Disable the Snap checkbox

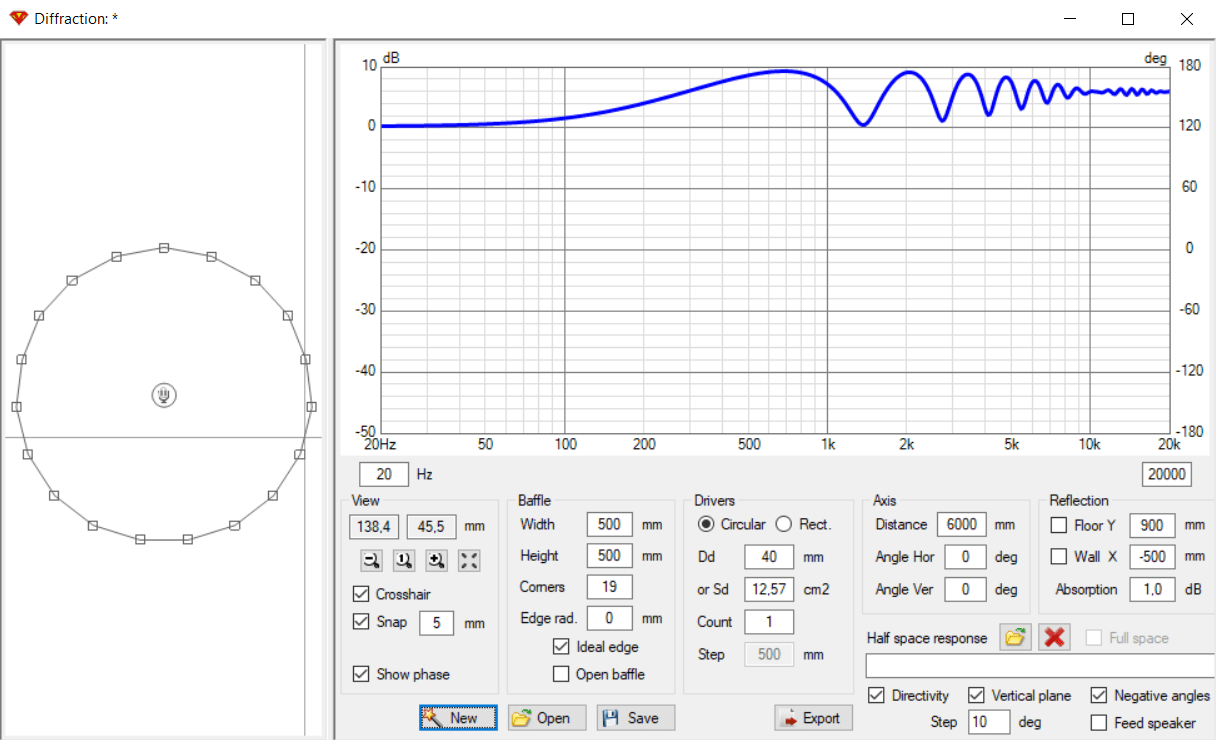(361, 622)
